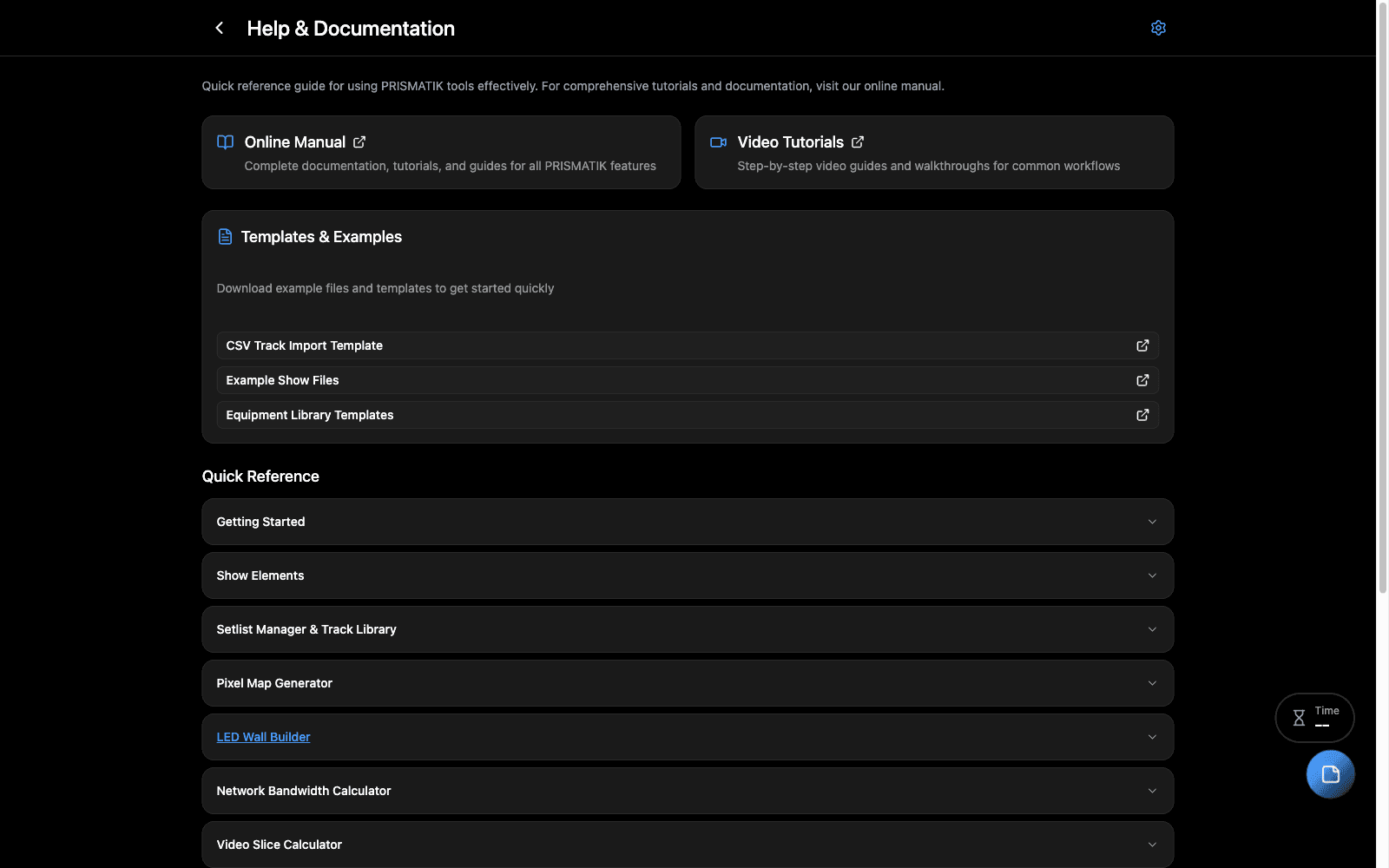This screenshot has height=868, width=1389.
Task: Expand the Pixel Map Generator chevron
Action: coord(1152,683)
